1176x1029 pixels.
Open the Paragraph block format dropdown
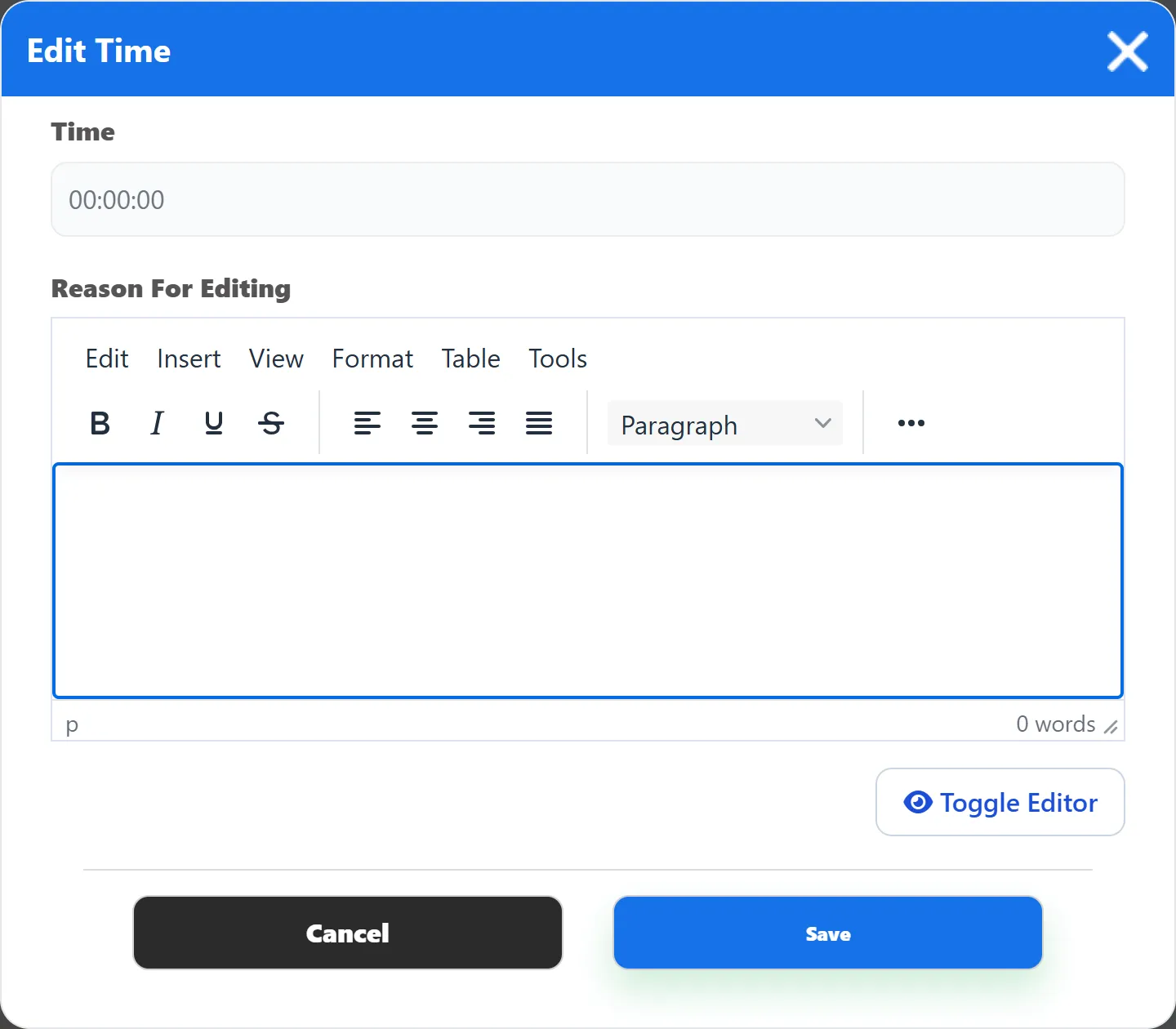tap(725, 423)
